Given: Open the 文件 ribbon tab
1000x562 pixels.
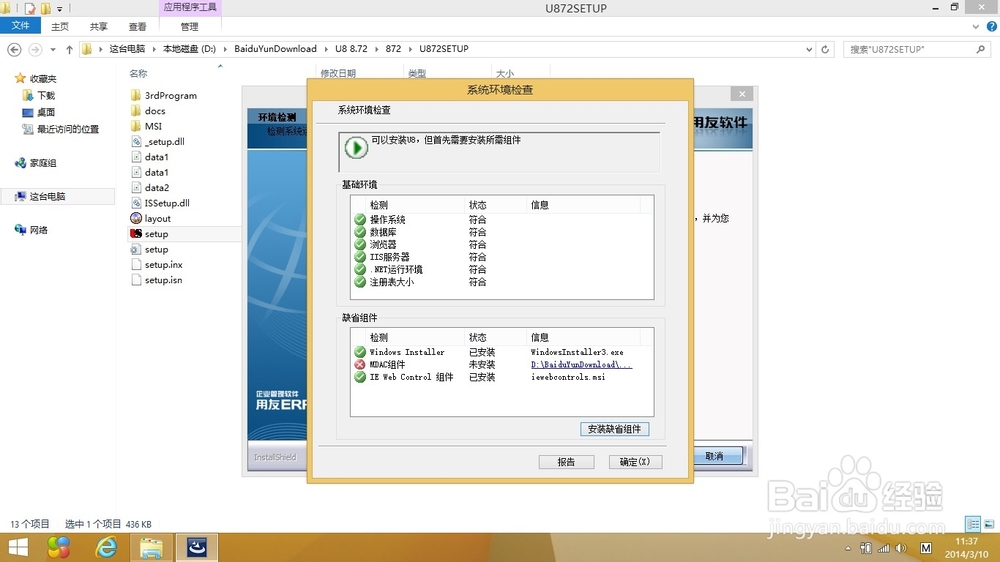Looking at the screenshot, I should tap(20, 26).
